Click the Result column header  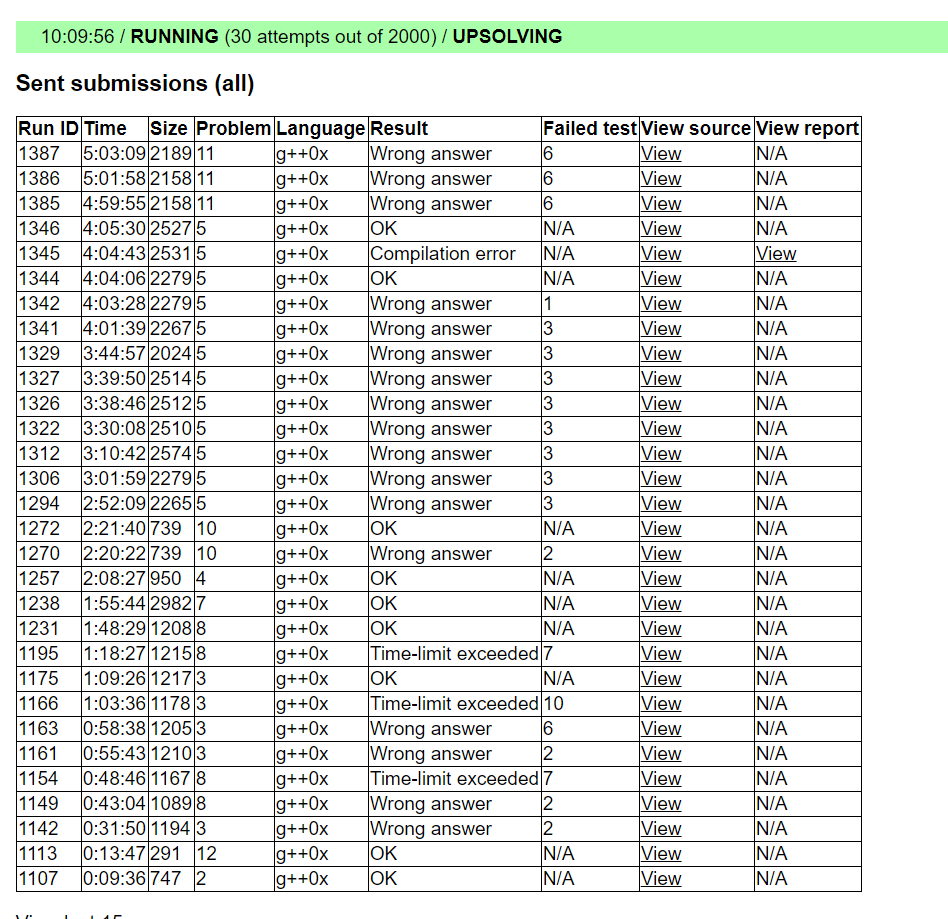399,129
